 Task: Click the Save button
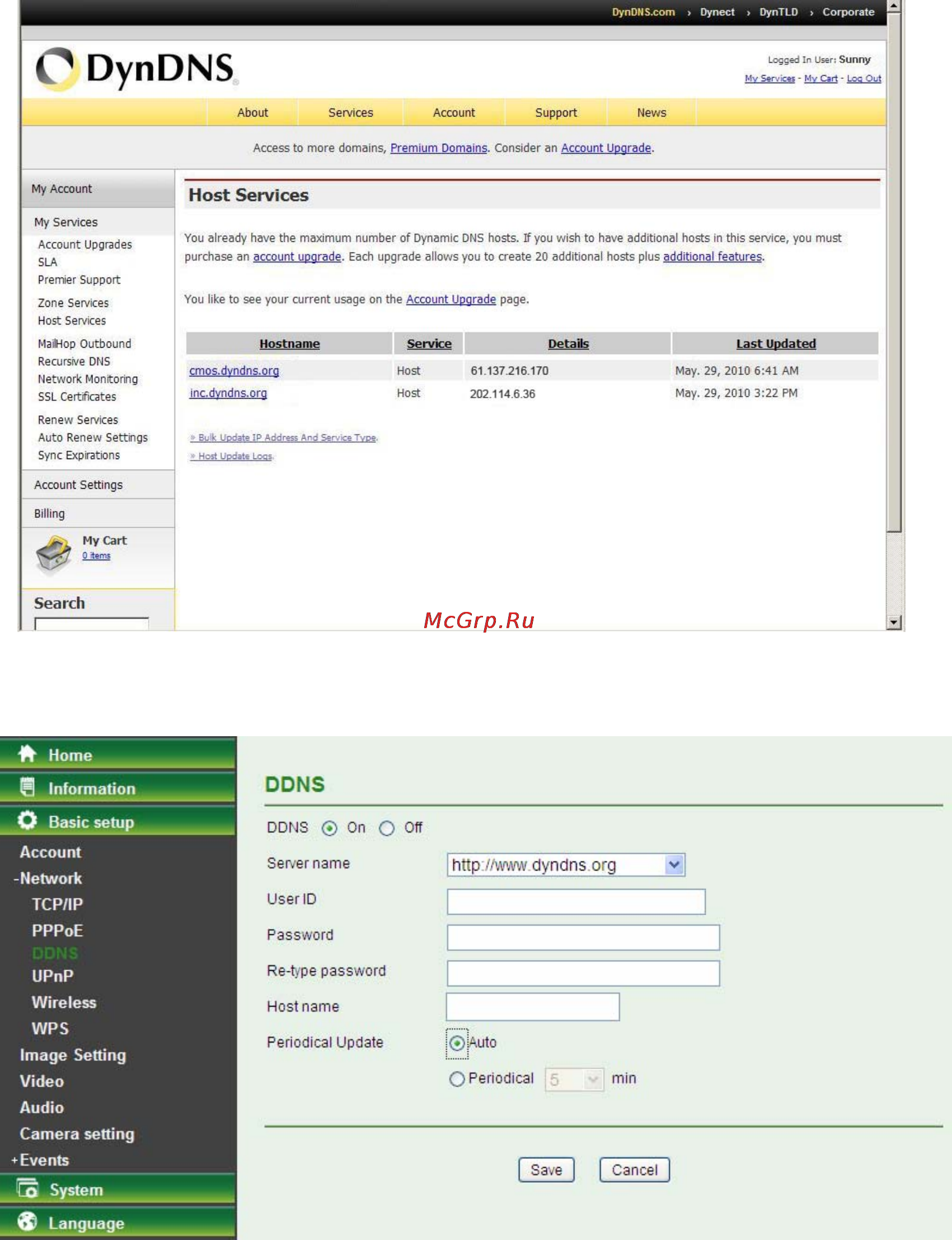click(546, 1169)
